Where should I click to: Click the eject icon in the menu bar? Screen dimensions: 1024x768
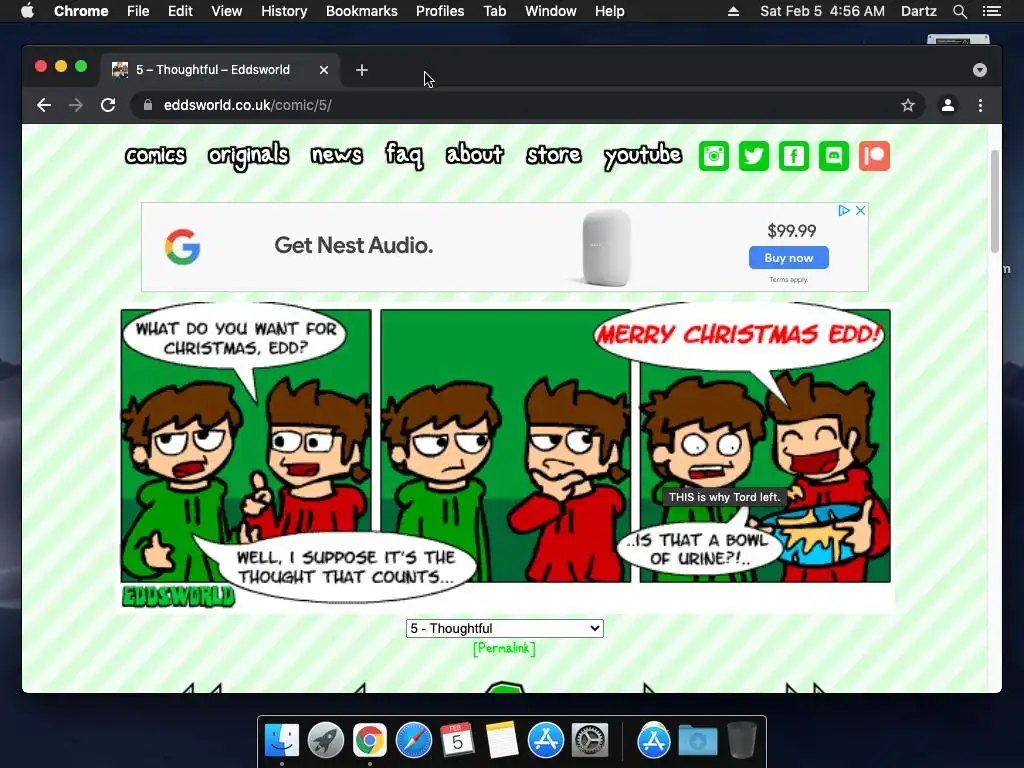point(733,11)
